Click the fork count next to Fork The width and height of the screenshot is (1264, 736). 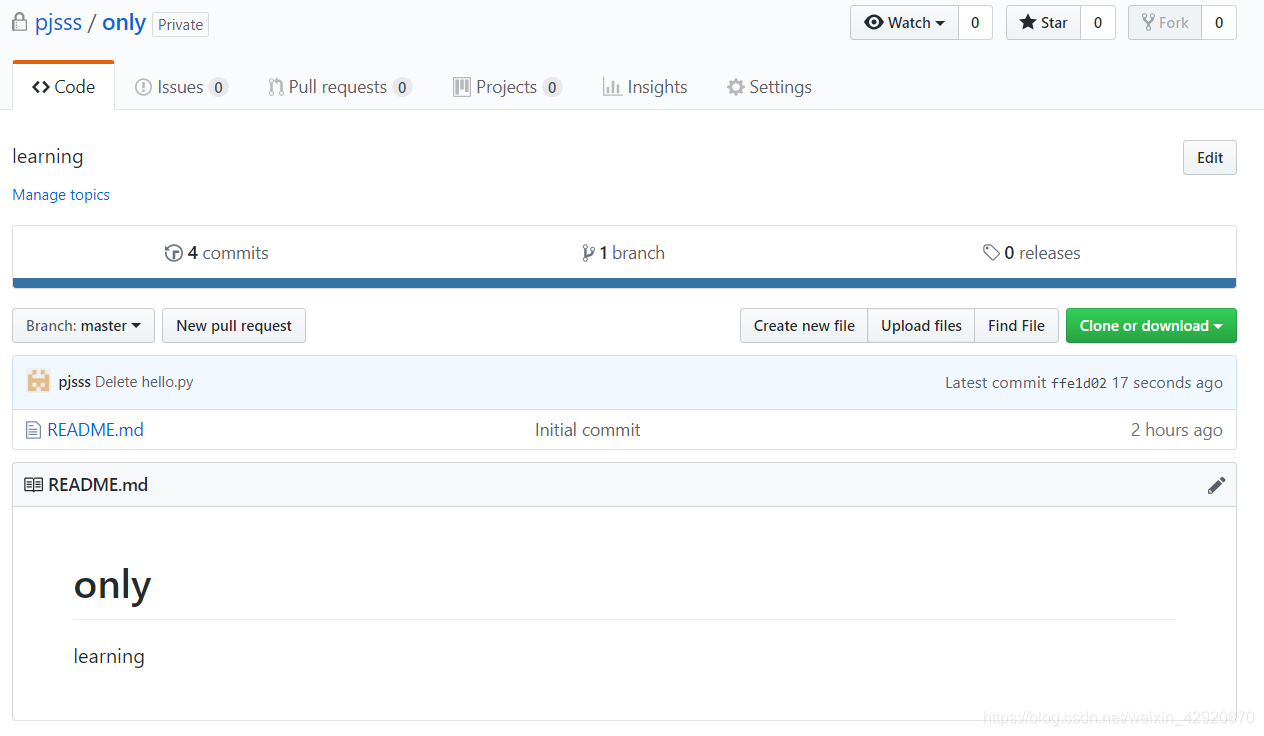[x=1219, y=23]
